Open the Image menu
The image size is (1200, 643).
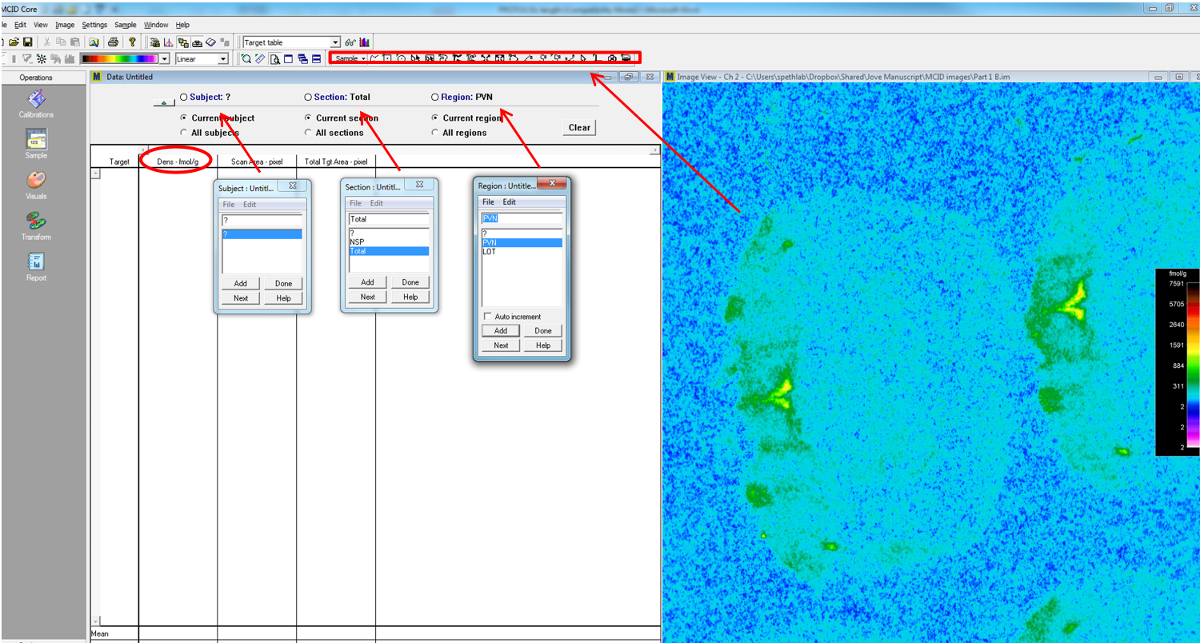(65, 24)
